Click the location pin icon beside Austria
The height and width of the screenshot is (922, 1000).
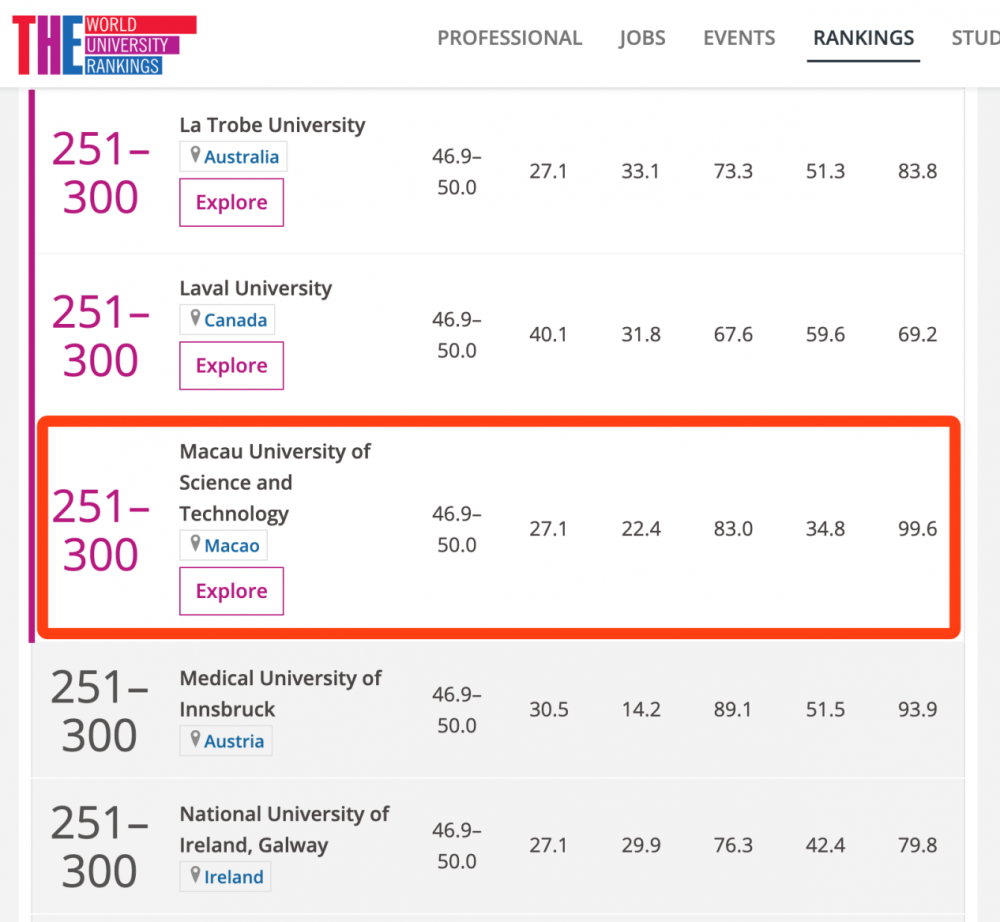click(x=195, y=740)
